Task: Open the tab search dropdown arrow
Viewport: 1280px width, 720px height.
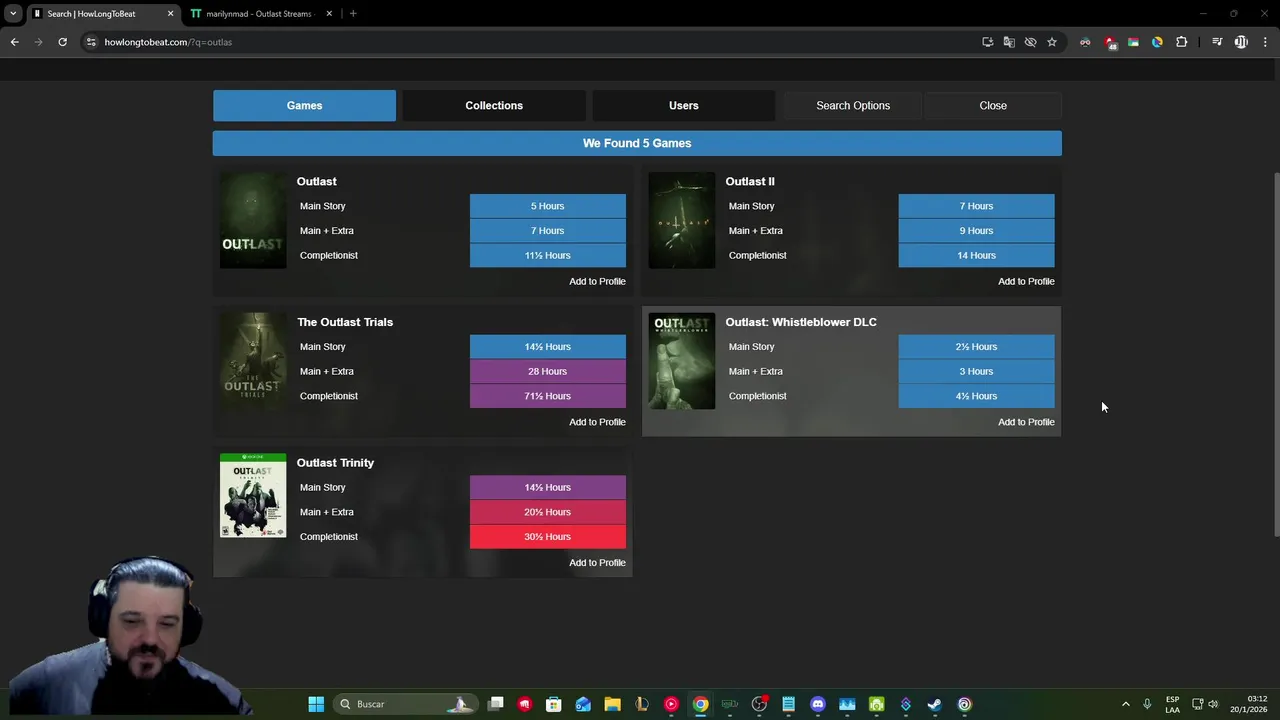Action: (x=13, y=14)
